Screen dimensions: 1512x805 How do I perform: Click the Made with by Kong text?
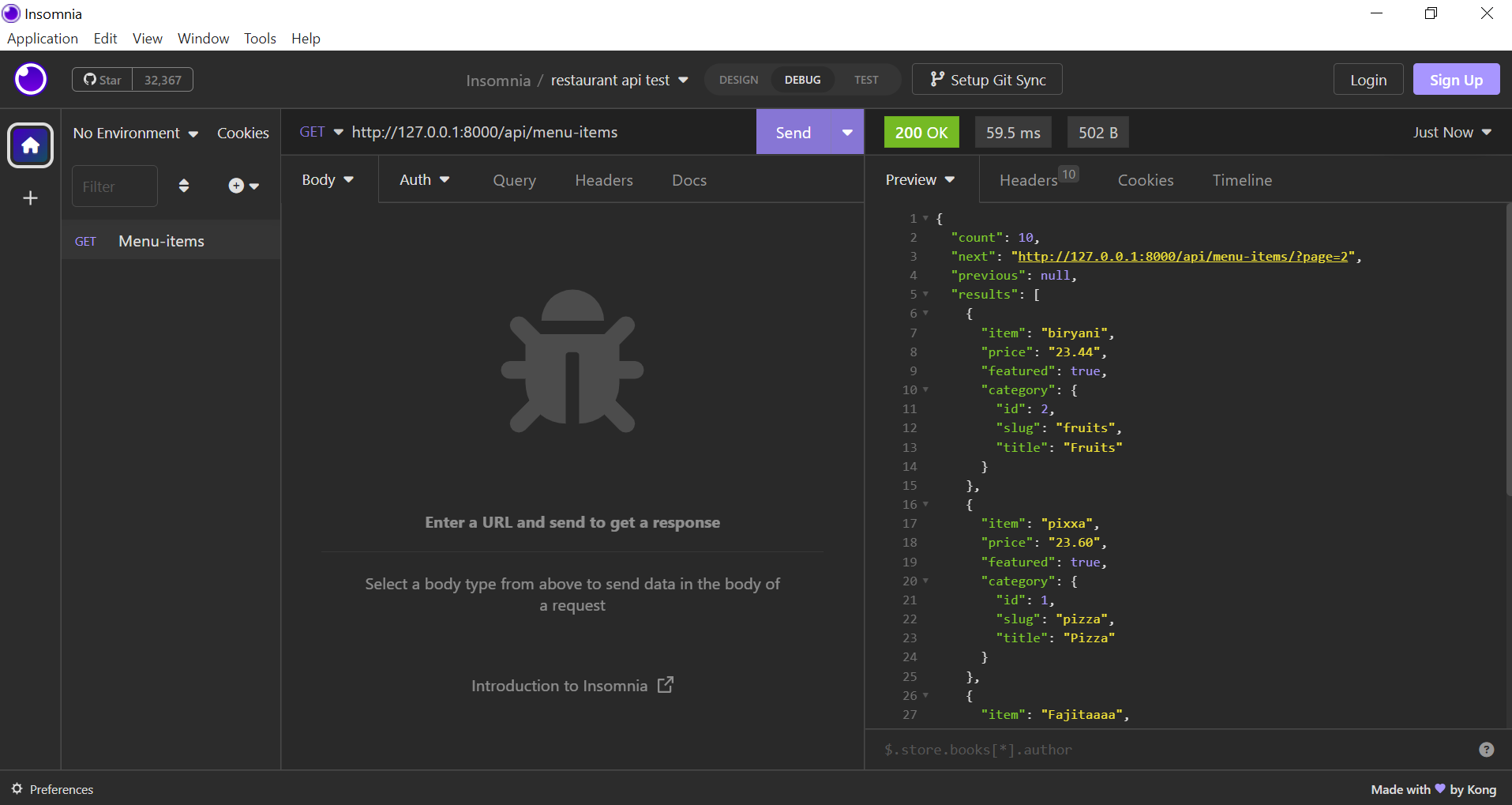[1433, 789]
